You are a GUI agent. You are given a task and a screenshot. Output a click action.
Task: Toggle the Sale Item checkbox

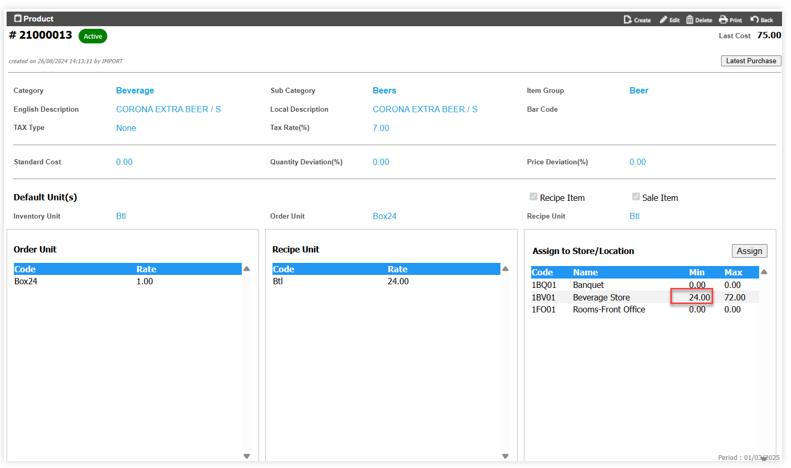point(636,197)
